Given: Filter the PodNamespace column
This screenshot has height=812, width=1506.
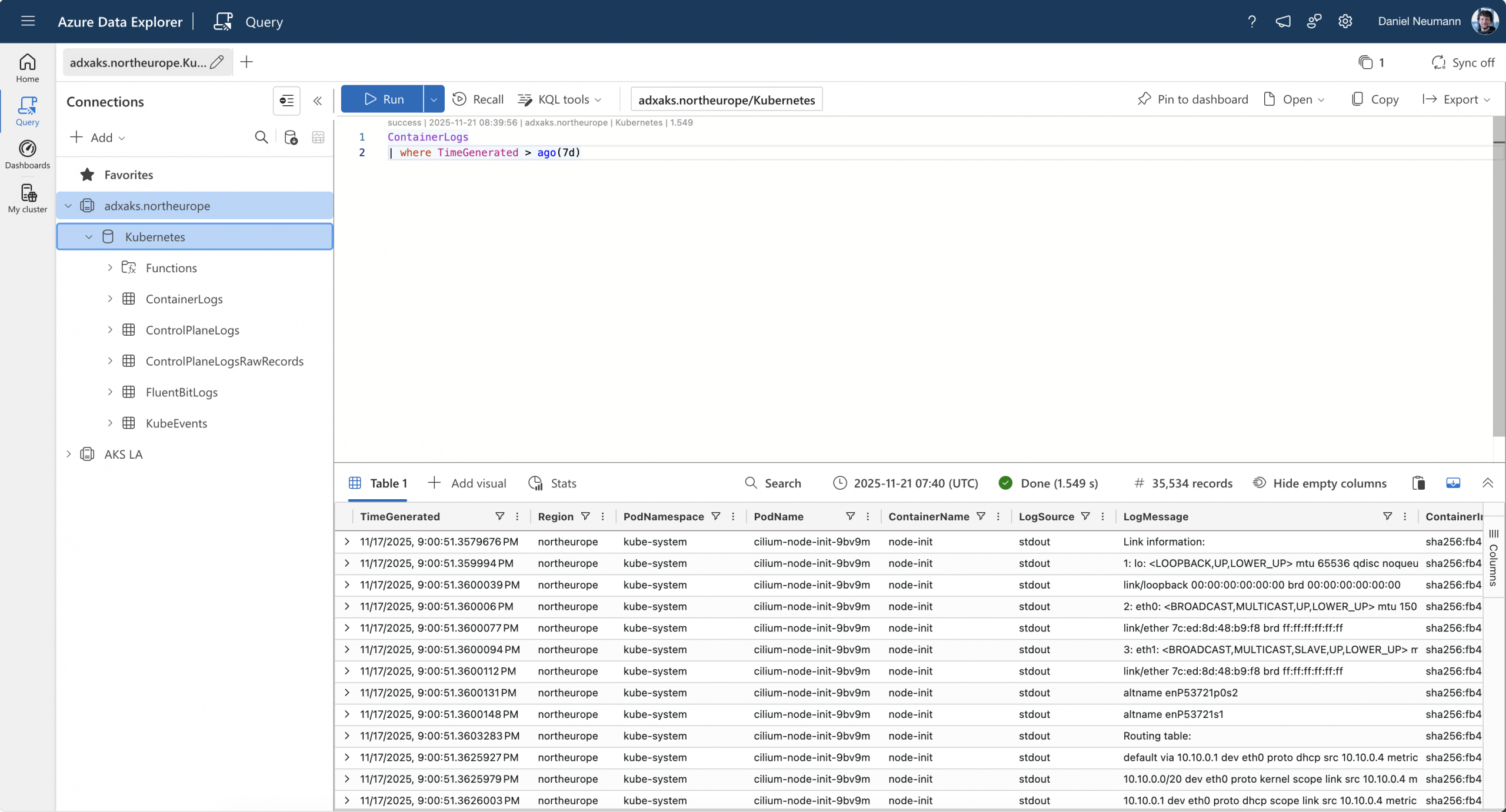Looking at the screenshot, I should point(715,516).
